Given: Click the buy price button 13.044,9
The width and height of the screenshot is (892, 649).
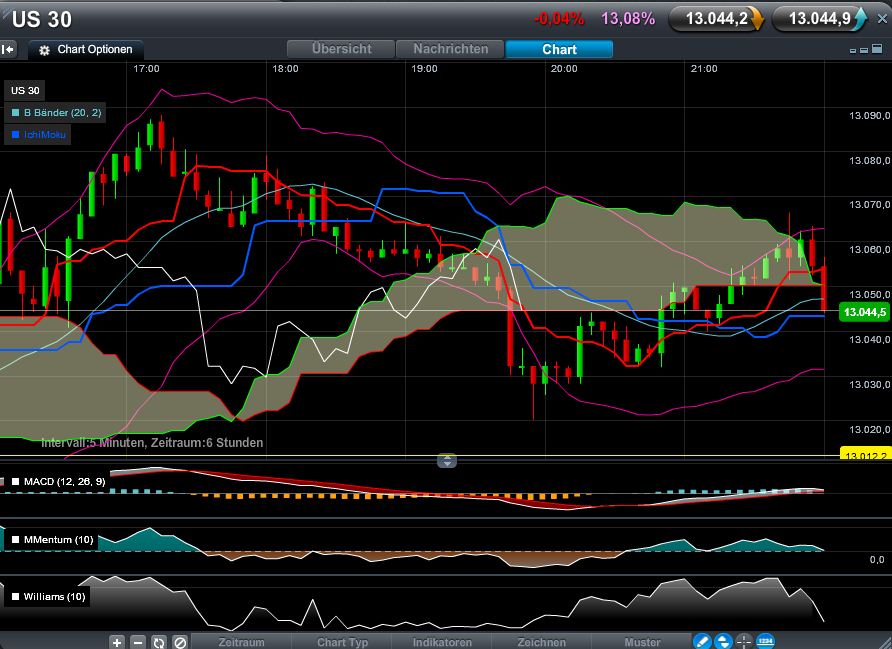Looking at the screenshot, I should (x=820, y=19).
